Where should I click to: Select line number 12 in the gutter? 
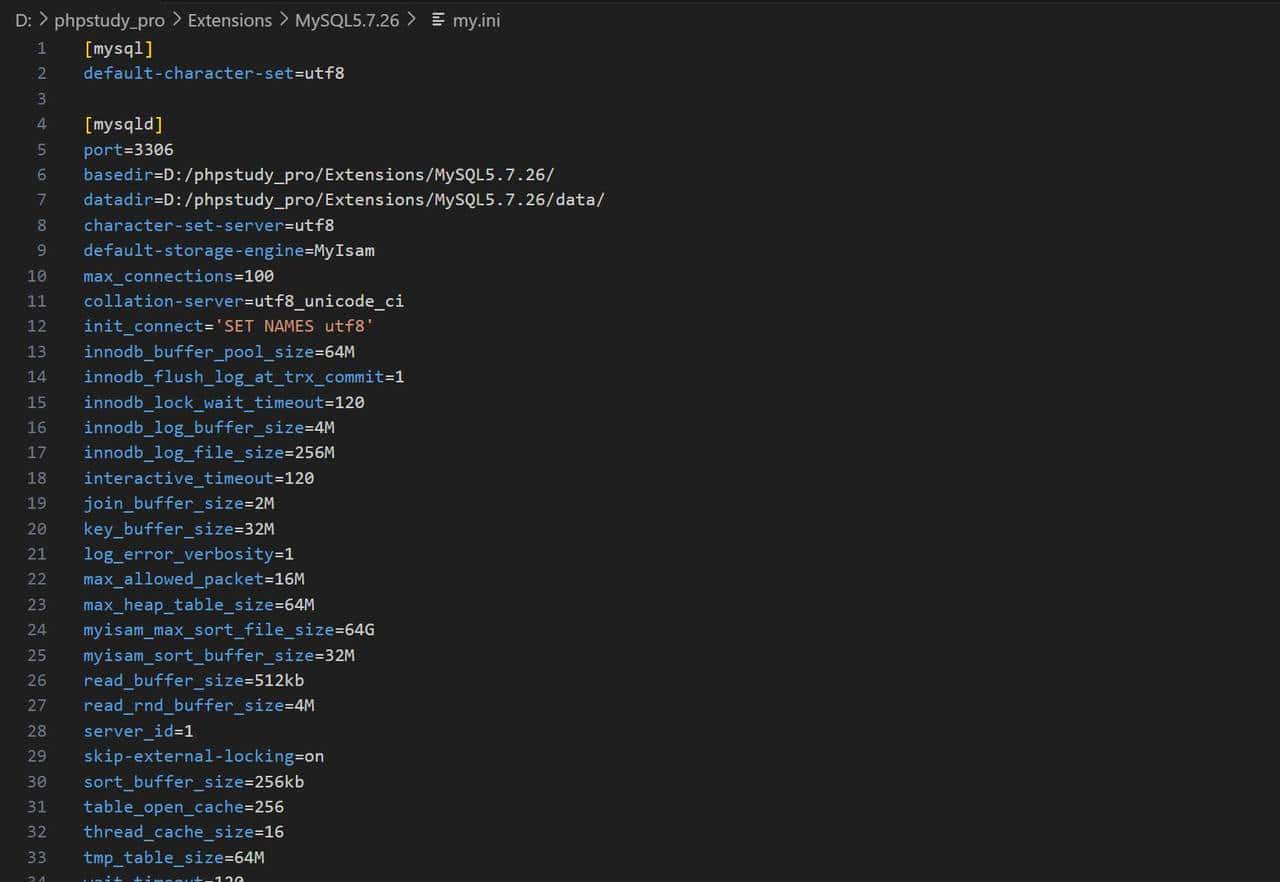click(37, 326)
